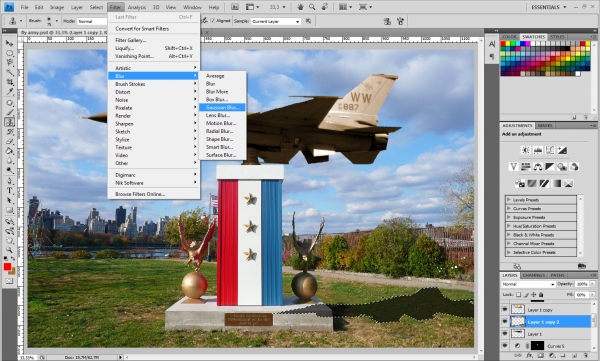Select the Paint Bucket tool
Screen dimensions: 600x361
pyautogui.click(x=9, y=151)
